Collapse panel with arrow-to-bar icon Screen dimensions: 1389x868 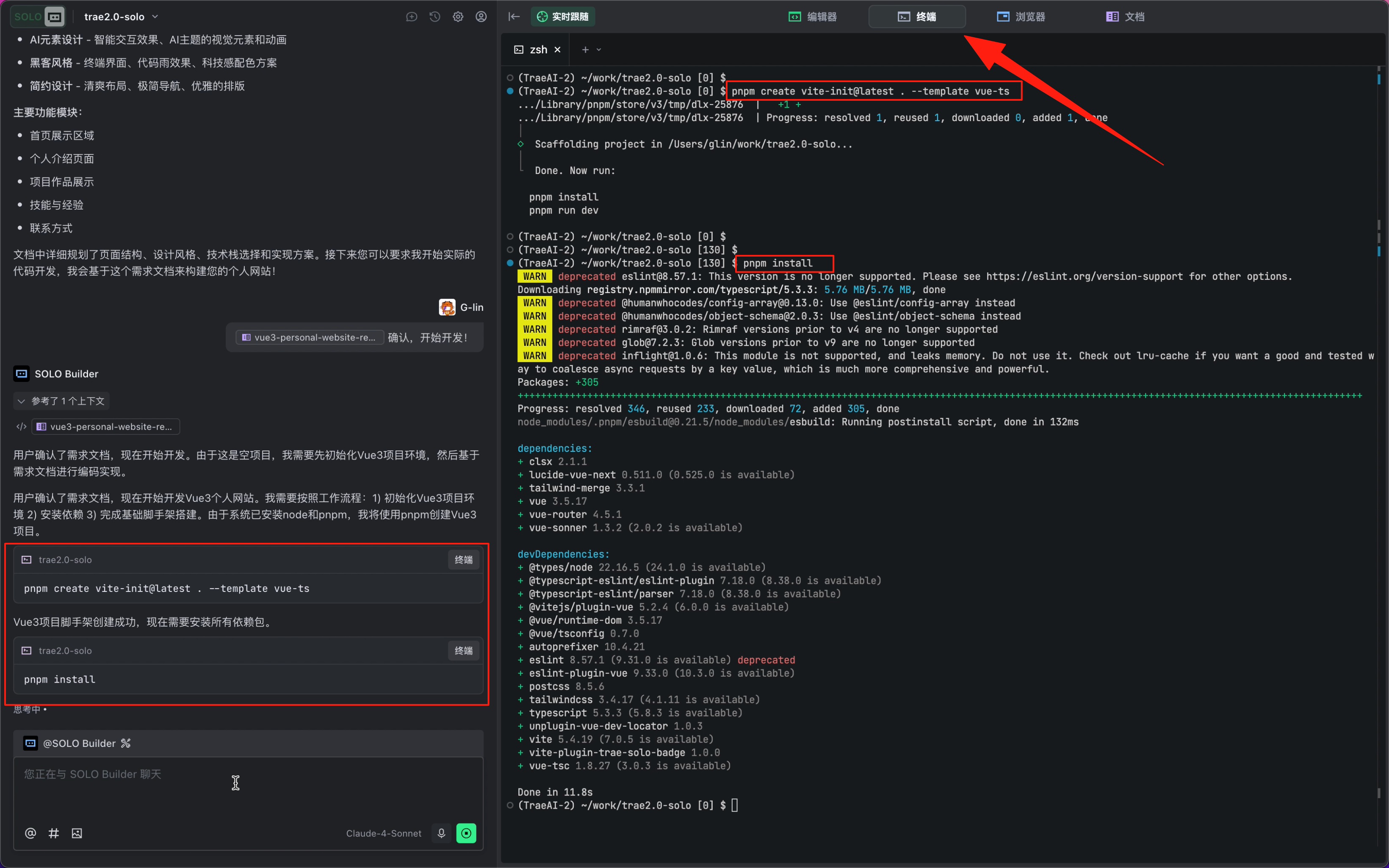(x=514, y=17)
